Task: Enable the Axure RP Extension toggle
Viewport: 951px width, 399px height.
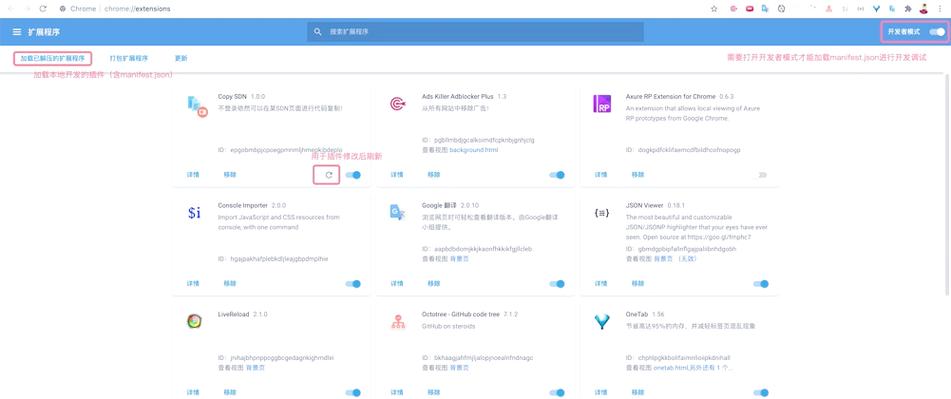Action: tap(761, 175)
